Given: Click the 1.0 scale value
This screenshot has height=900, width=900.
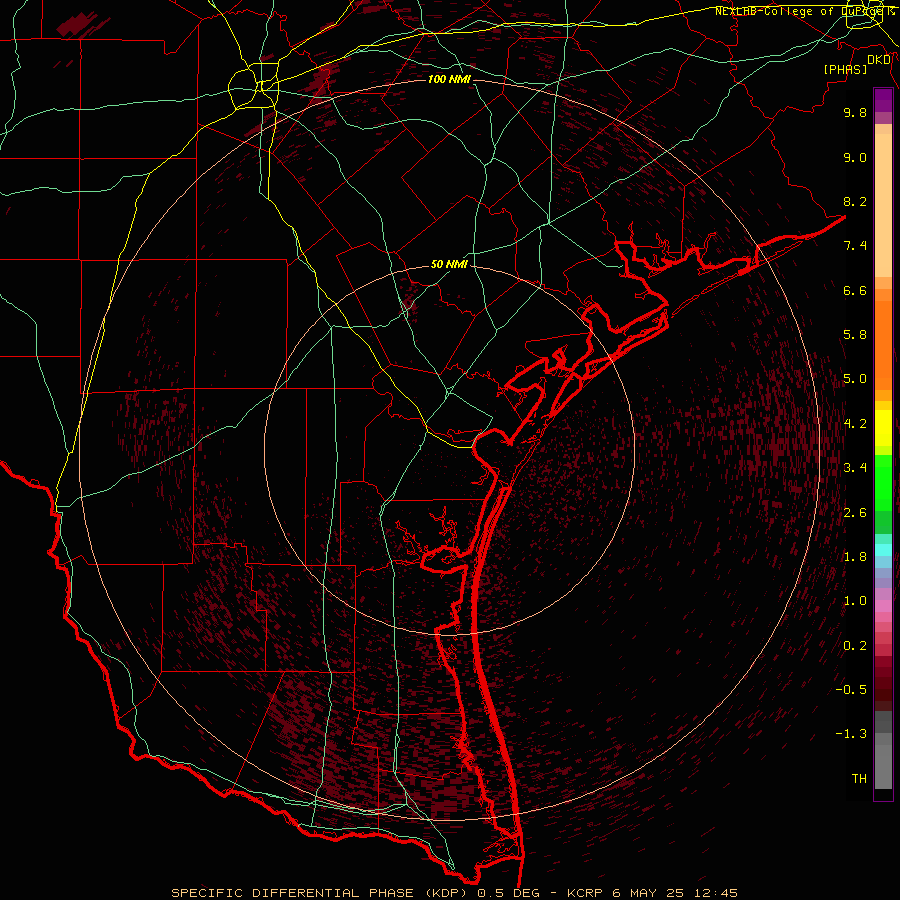Looking at the screenshot, I should (x=855, y=601).
